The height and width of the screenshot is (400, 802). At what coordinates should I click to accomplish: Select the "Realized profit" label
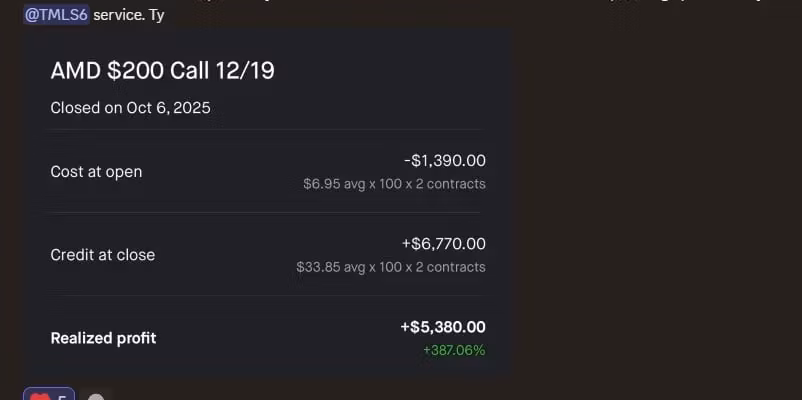click(x=103, y=338)
